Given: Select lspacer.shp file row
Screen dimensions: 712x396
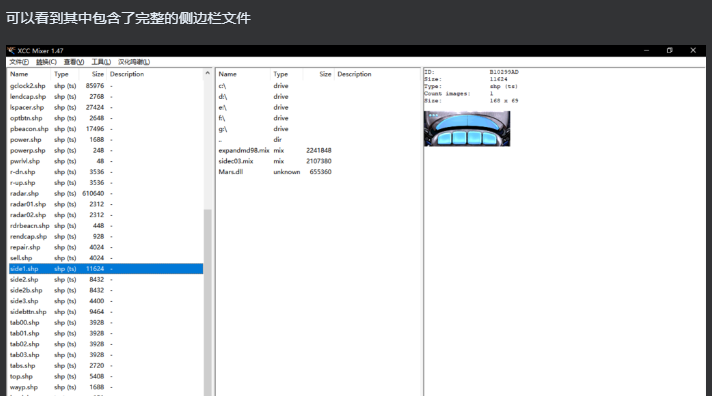Looking at the screenshot, I should point(106,108).
